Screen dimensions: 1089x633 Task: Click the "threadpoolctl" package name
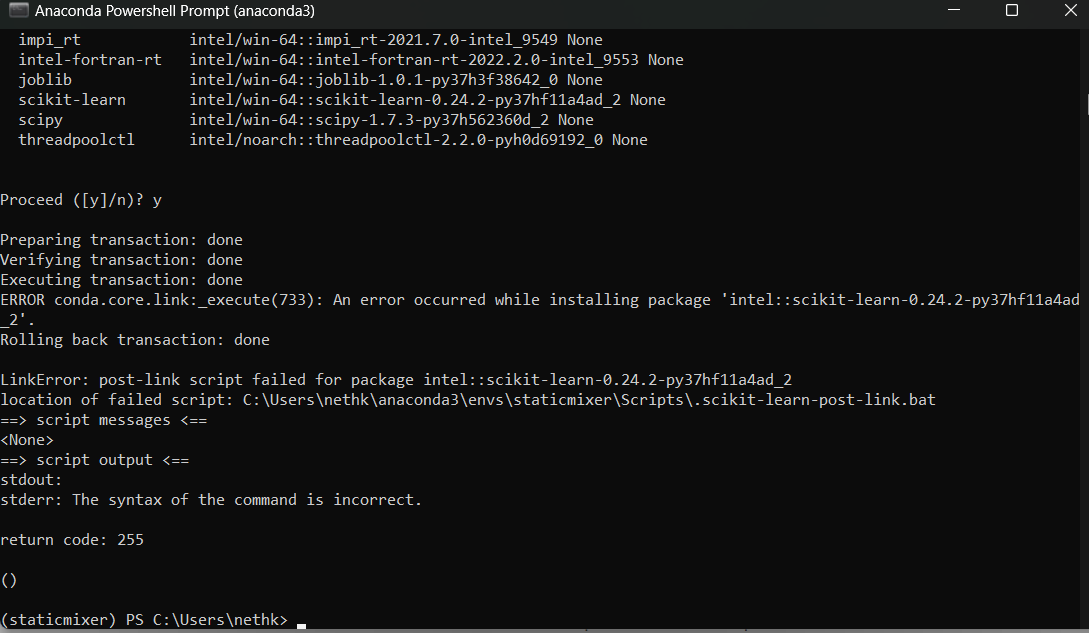click(x=76, y=140)
